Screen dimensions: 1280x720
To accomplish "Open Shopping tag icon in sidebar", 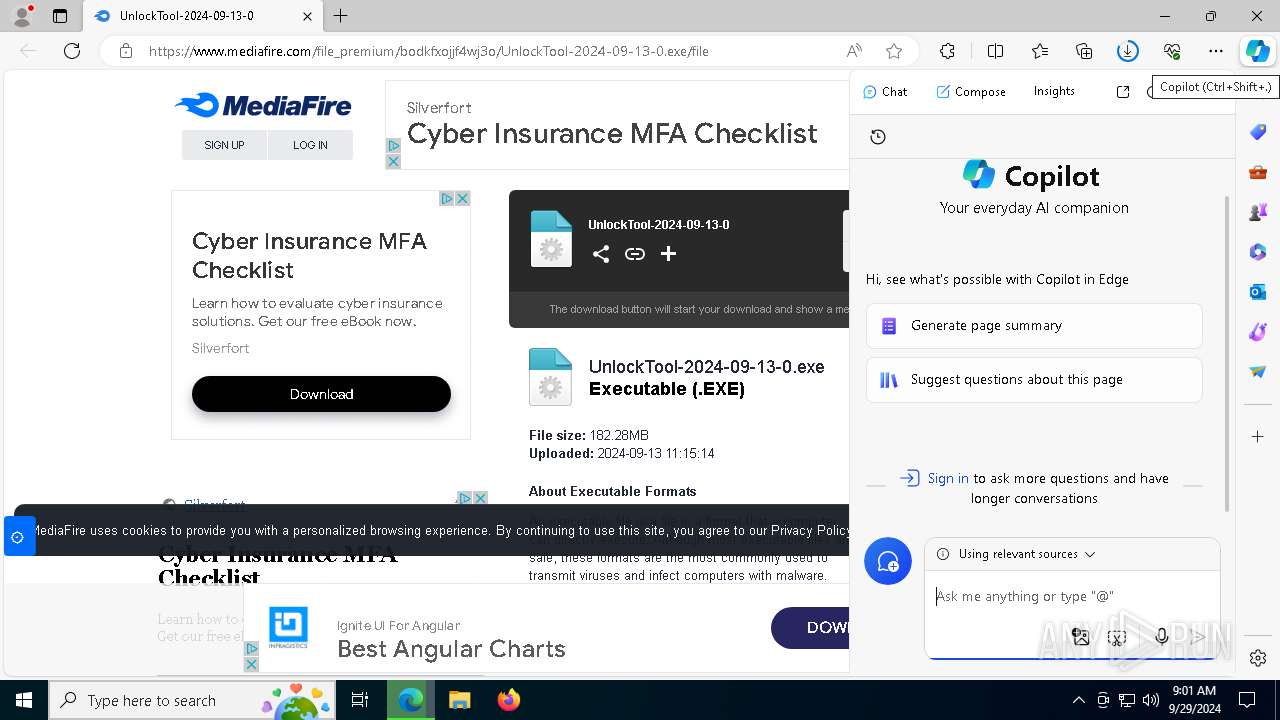I will pyautogui.click(x=1258, y=132).
